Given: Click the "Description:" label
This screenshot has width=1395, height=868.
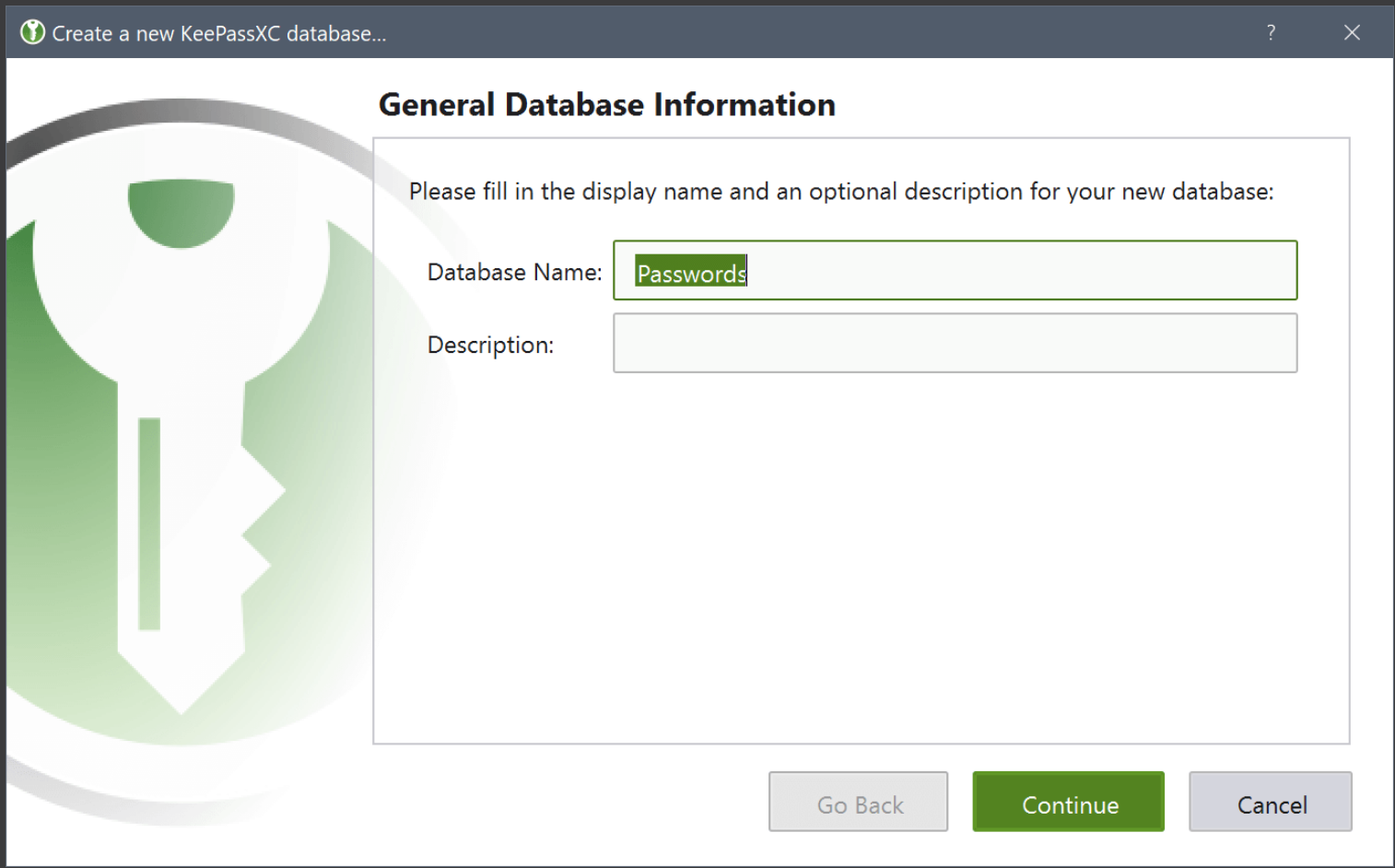Looking at the screenshot, I should click(490, 346).
